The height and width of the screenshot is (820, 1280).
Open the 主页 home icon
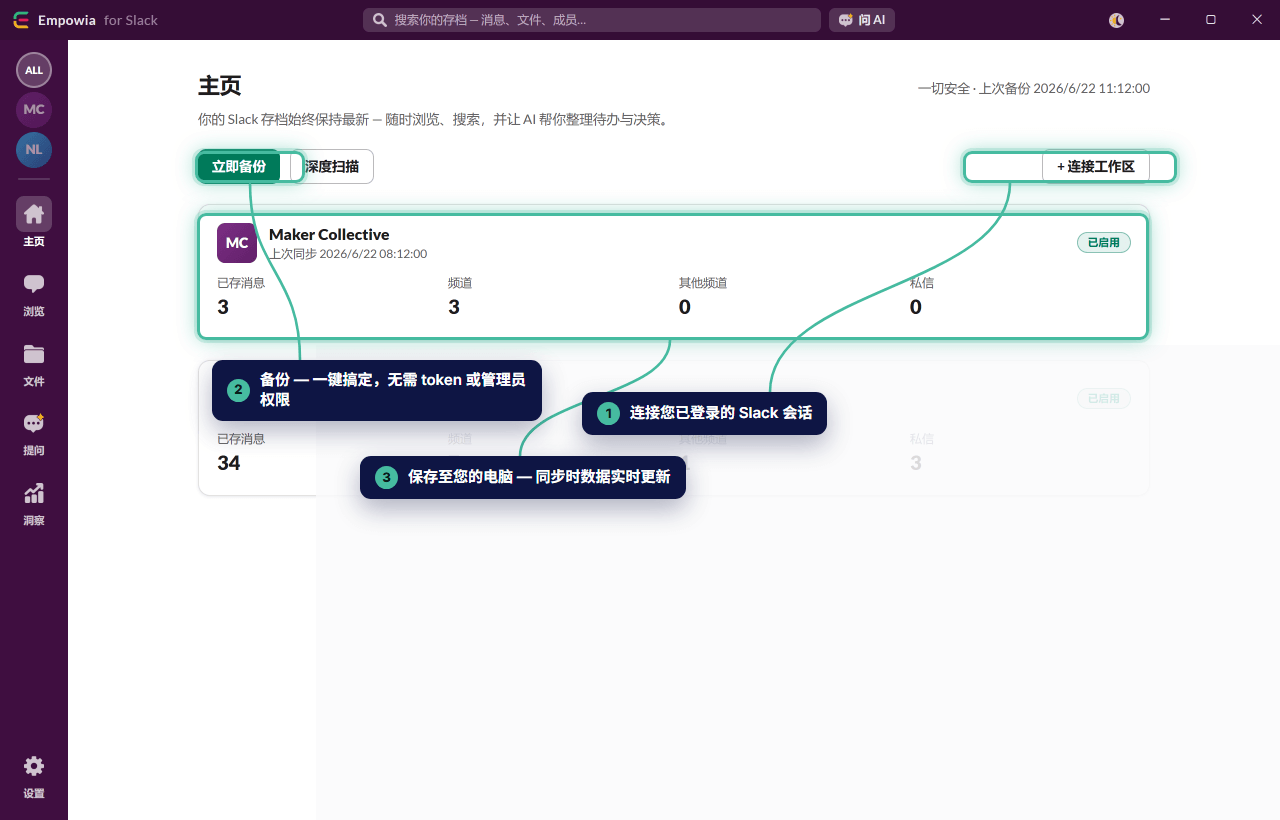coord(34,214)
